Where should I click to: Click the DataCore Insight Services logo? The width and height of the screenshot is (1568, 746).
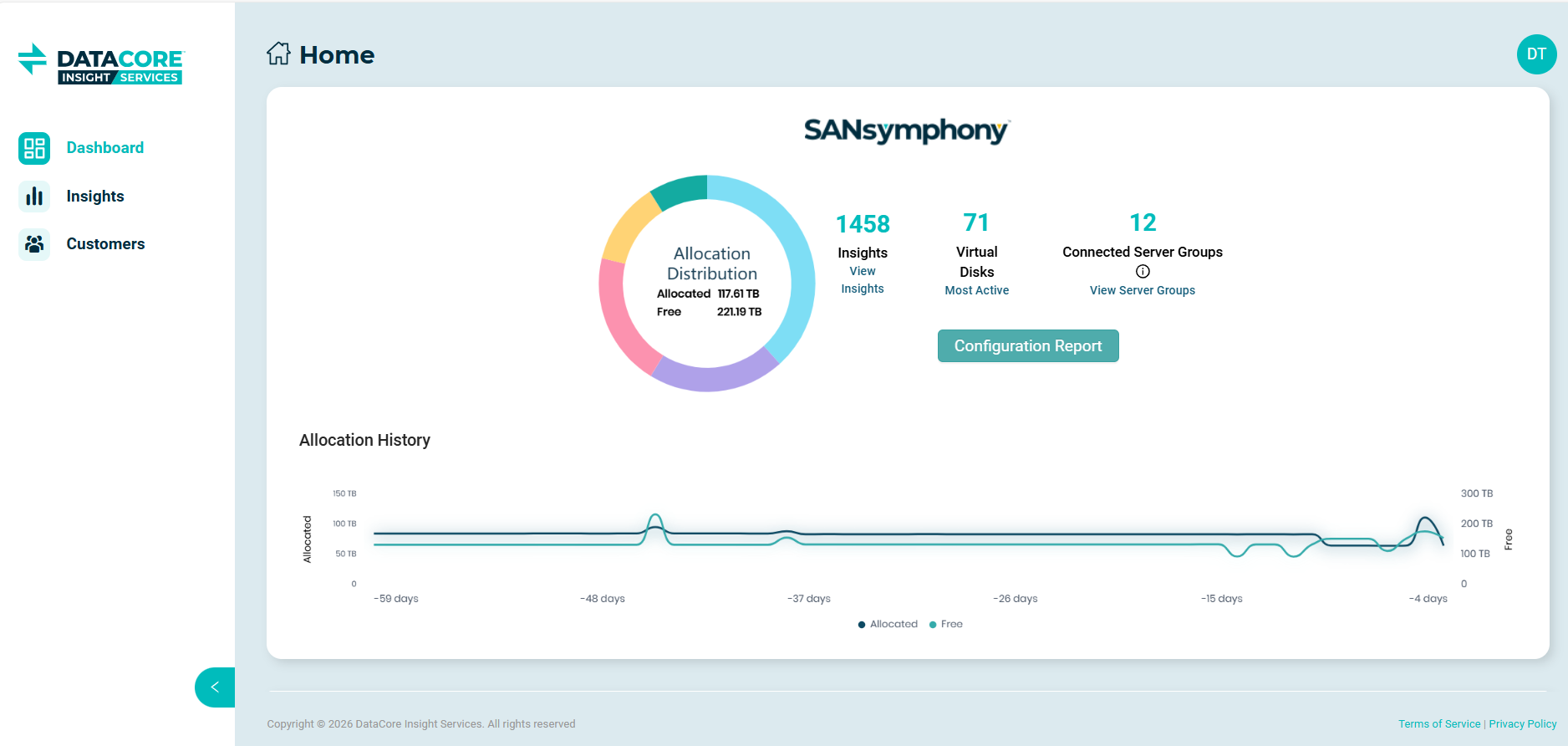pos(101,64)
